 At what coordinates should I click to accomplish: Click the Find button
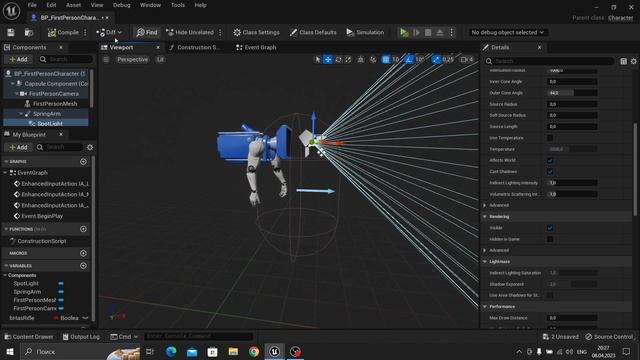click(147, 32)
